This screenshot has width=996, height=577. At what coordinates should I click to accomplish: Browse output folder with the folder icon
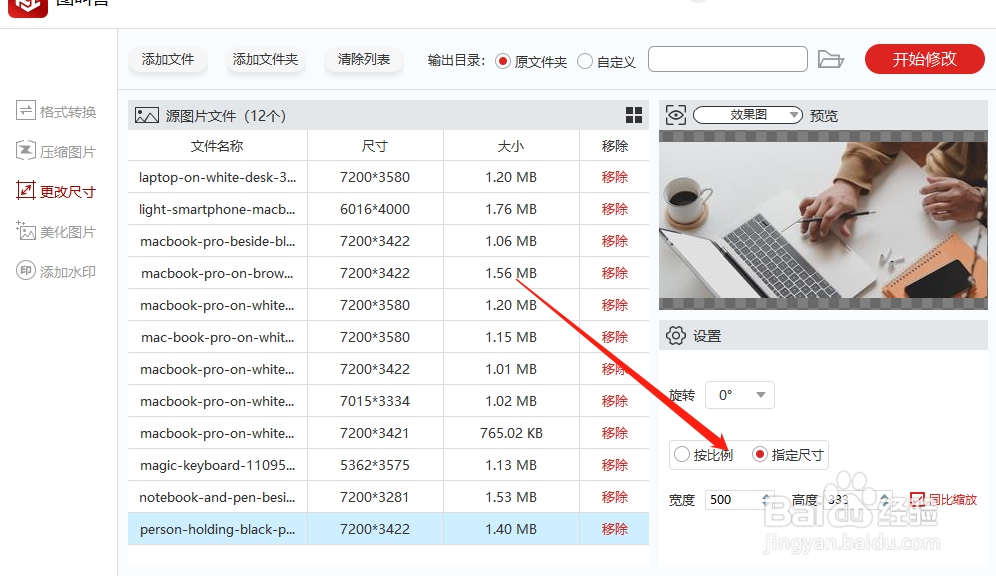pyautogui.click(x=831, y=59)
